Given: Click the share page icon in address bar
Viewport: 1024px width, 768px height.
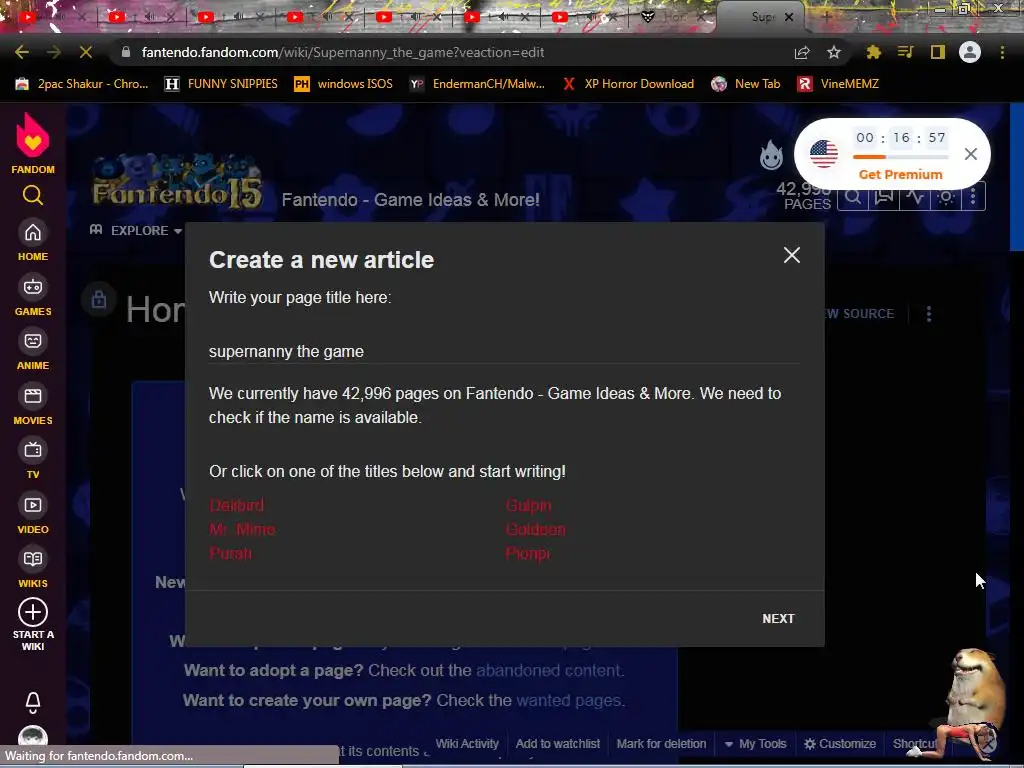Looking at the screenshot, I should 802,52.
